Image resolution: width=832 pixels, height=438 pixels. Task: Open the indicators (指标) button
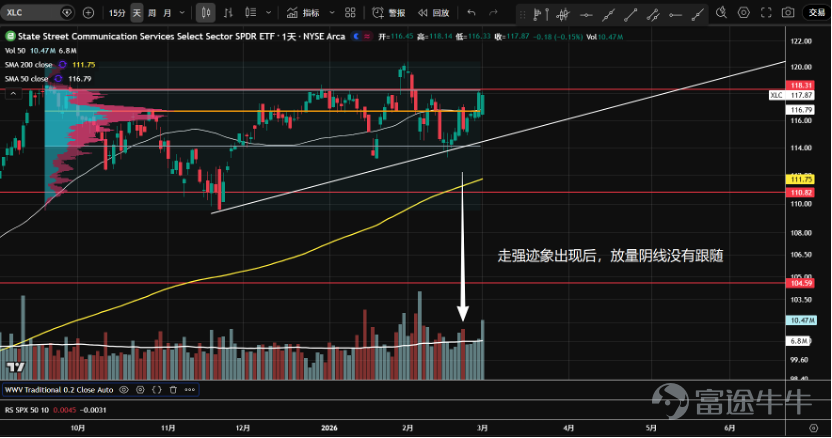pos(303,13)
